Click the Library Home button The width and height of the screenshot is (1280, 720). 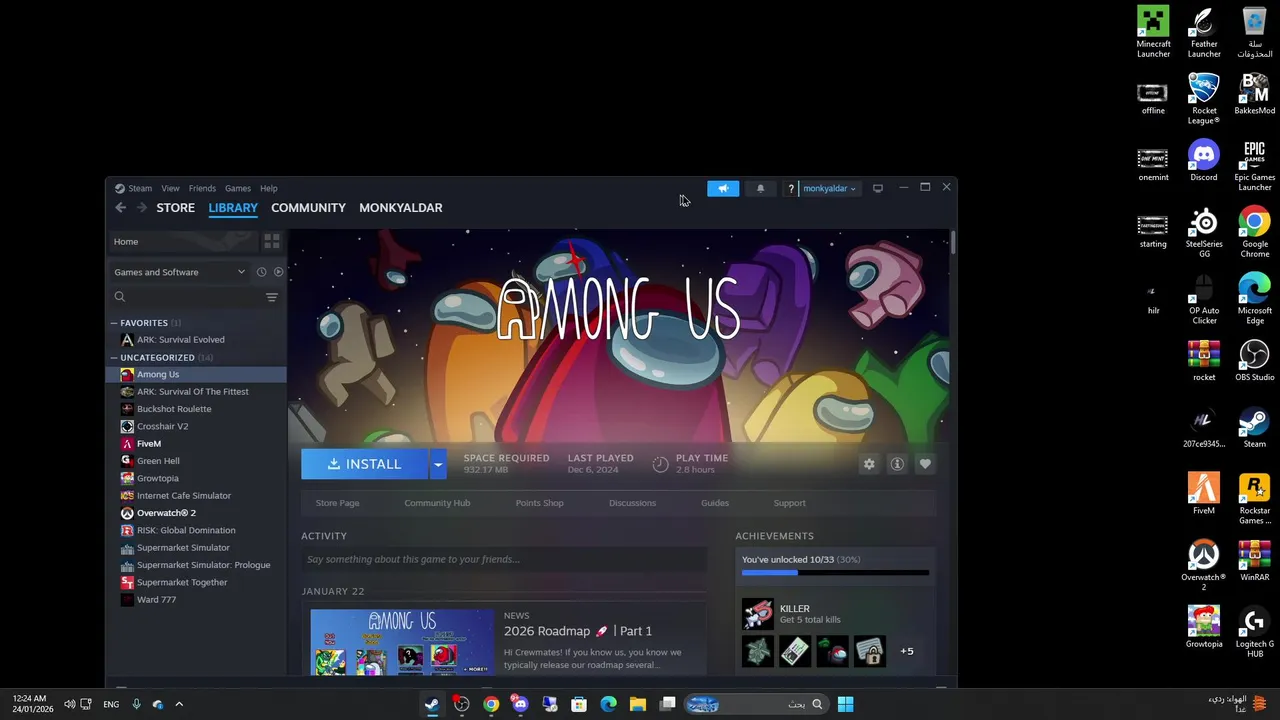tap(183, 241)
